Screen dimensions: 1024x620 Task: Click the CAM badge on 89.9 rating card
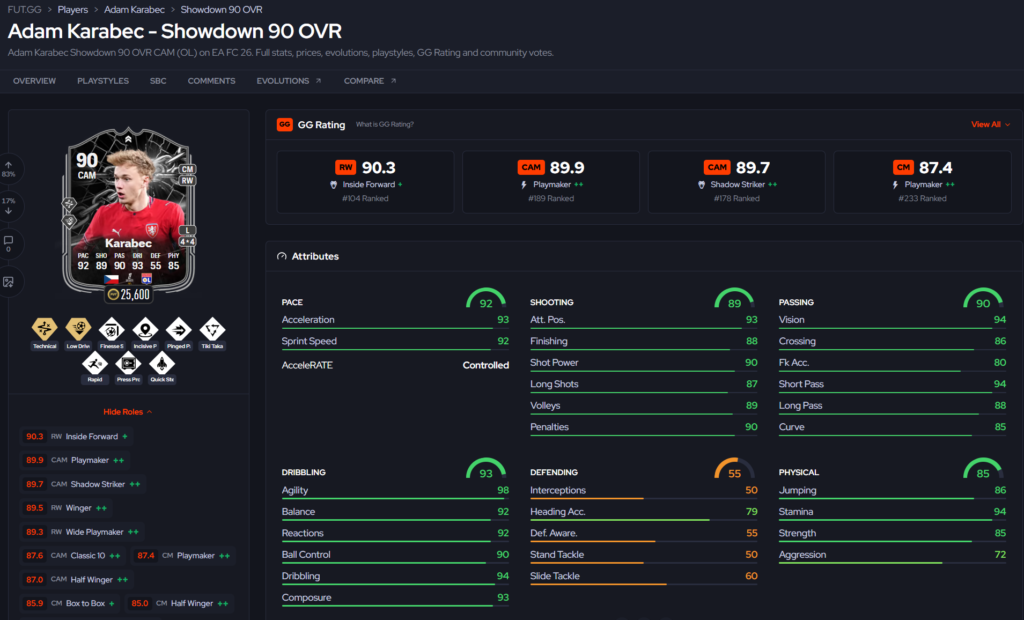coord(531,167)
